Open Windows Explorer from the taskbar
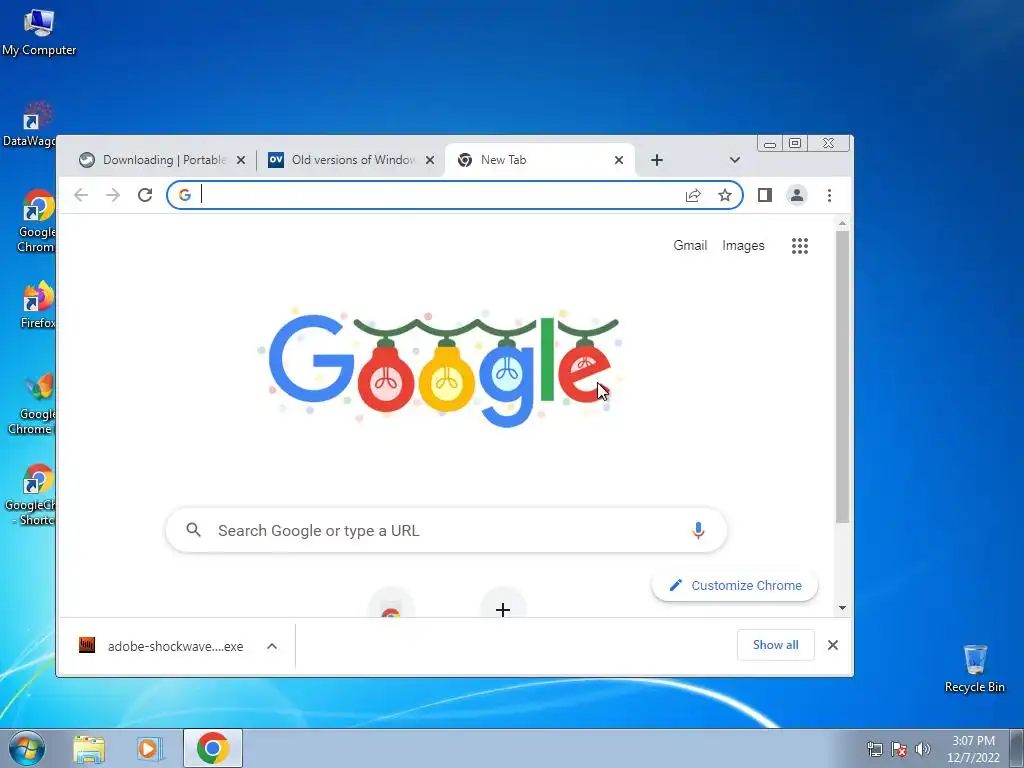1024x768 pixels. pyautogui.click(x=89, y=749)
